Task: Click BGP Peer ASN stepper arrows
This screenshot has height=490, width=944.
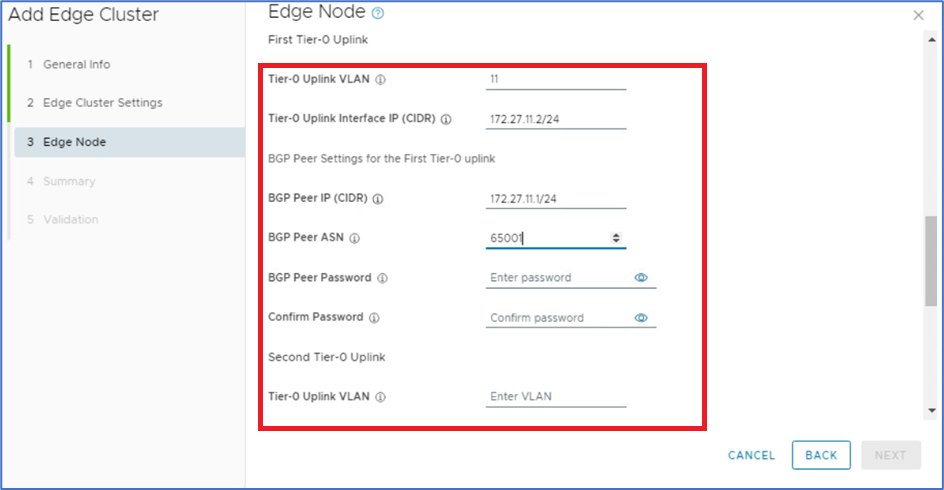Action: [x=616, y=238]
